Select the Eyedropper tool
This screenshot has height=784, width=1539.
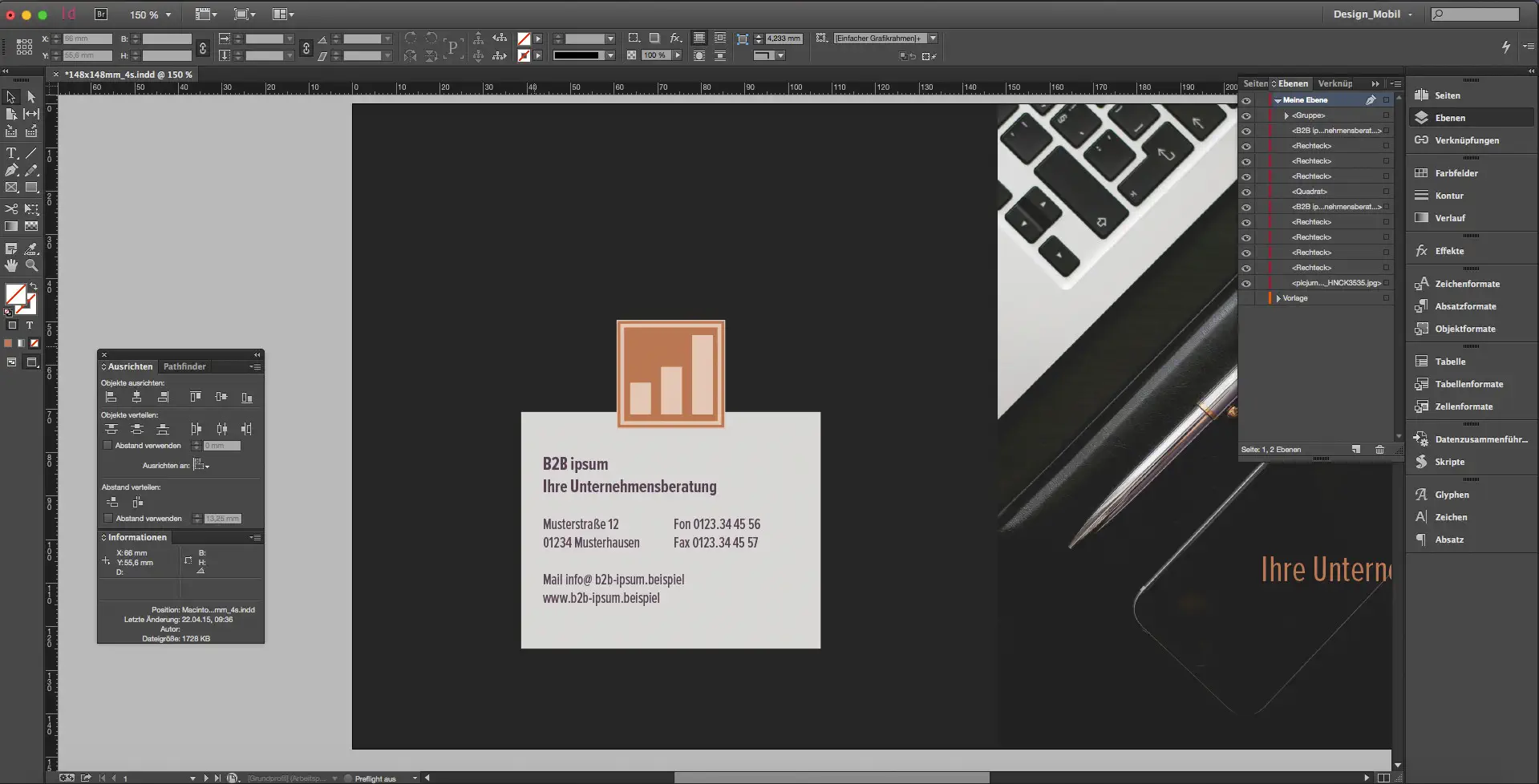tap(31, 249)
